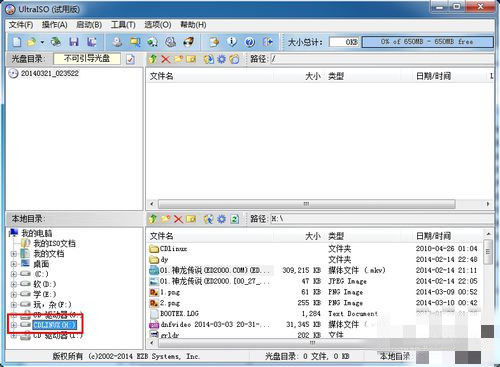The width and height of the screenshot is (500, 367).
Task: Select 我的电脑 in local tree
Action: tap(36, 233)
